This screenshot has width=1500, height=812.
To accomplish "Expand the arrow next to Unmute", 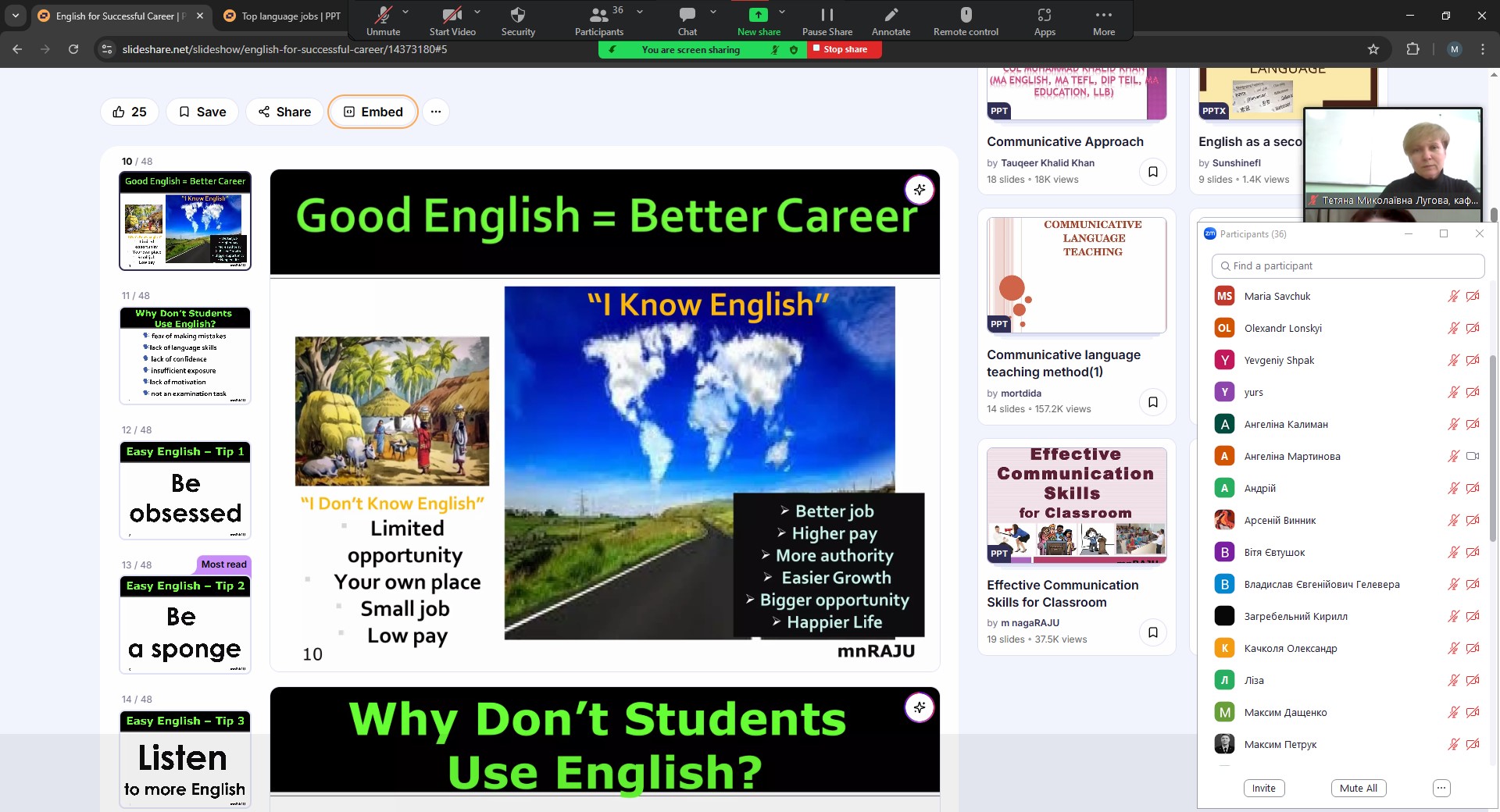I will [x=405, y=12].
